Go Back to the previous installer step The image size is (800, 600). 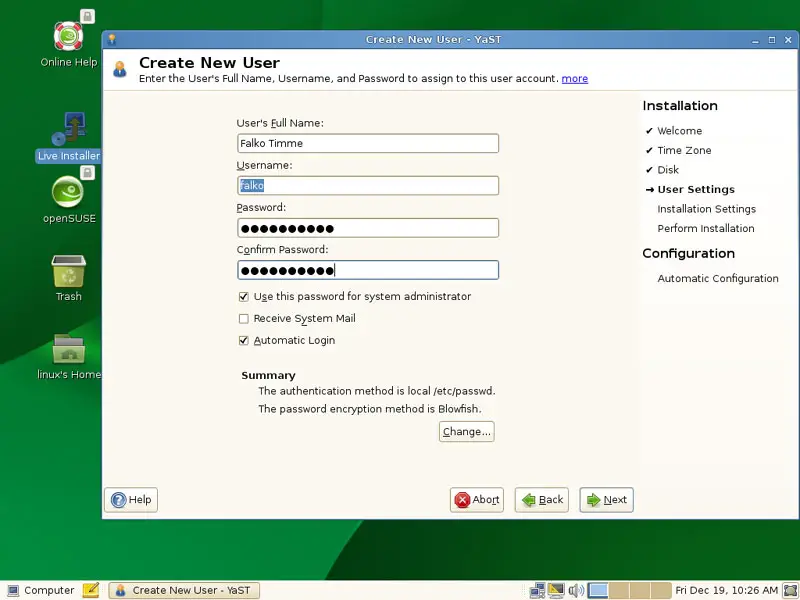tap(542, 500)
